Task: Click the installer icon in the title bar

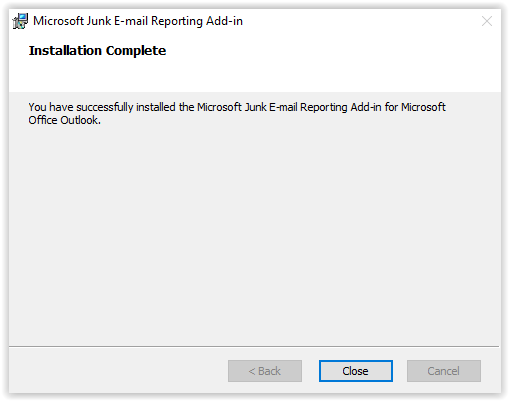Action: click(20, 21)
